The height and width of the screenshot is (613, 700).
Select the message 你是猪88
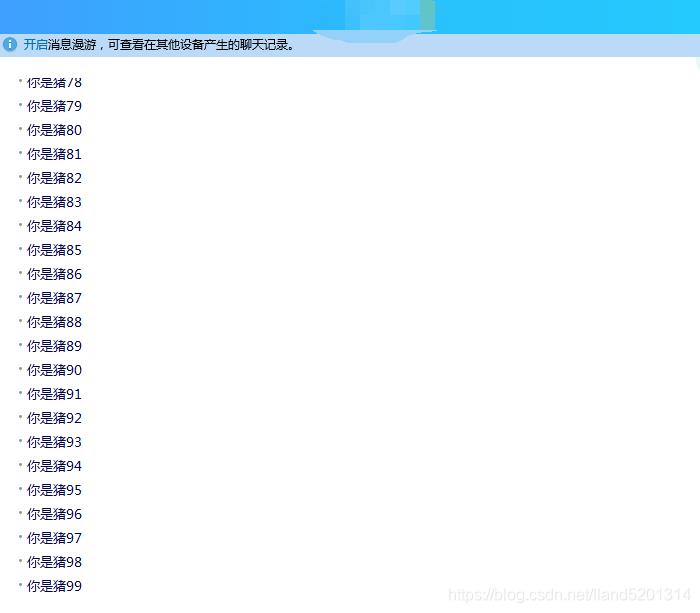54,322
